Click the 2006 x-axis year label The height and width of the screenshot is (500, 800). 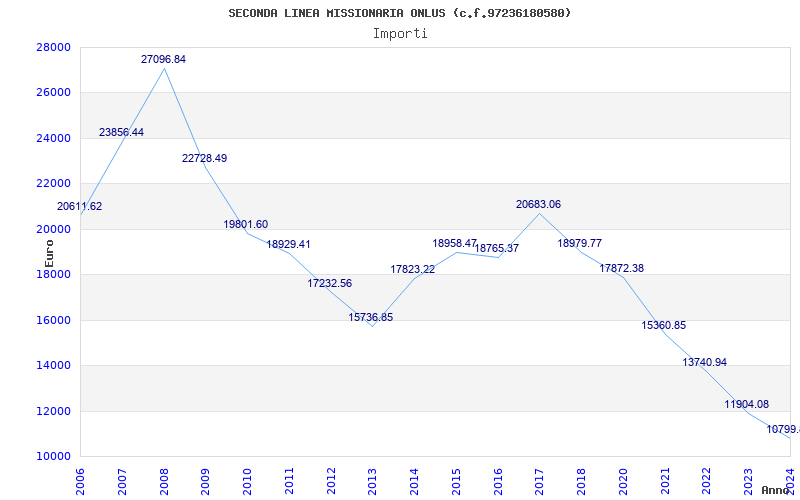[x=81, y=481]
